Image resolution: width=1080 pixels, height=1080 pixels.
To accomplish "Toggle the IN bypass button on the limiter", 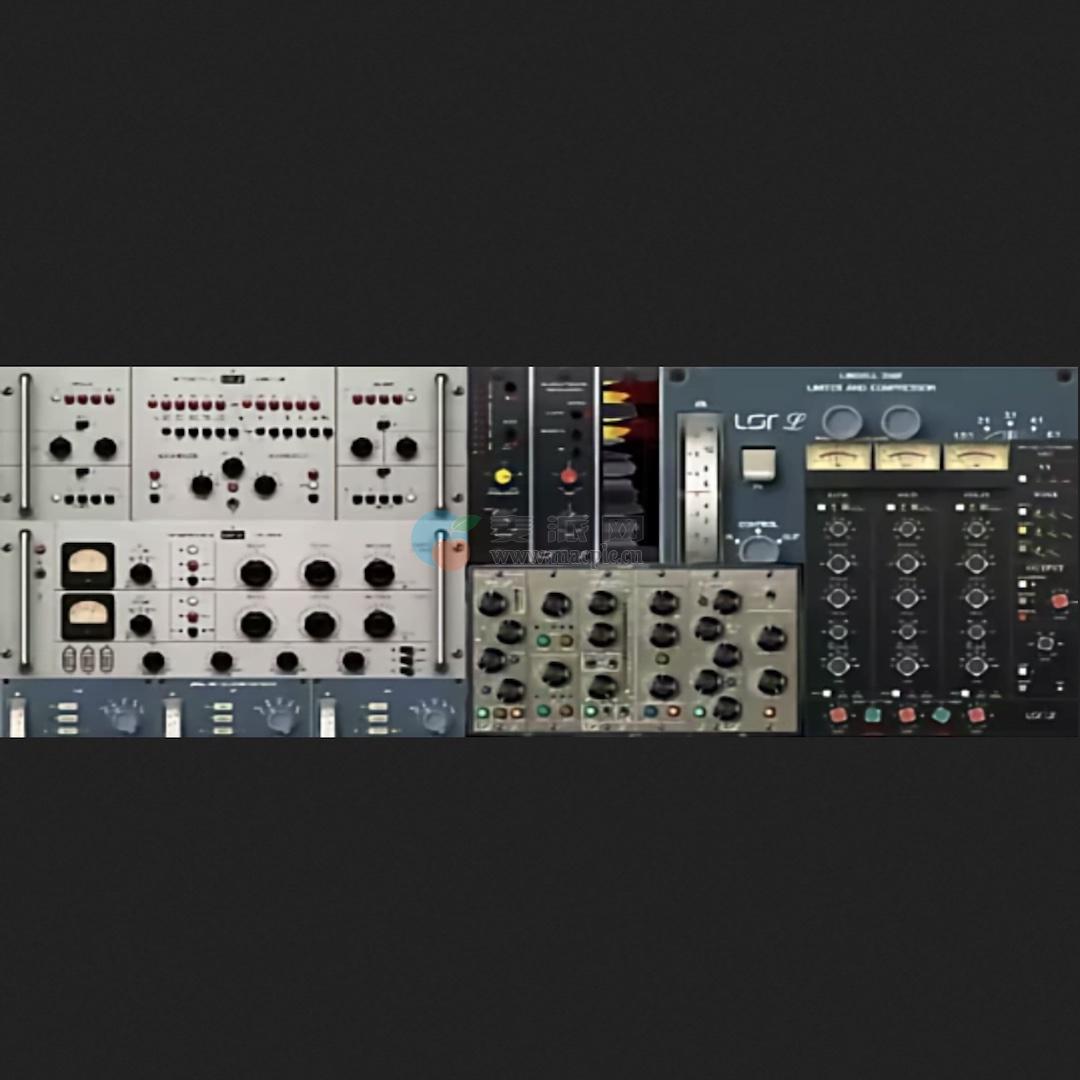I will (x=757, y=461).
